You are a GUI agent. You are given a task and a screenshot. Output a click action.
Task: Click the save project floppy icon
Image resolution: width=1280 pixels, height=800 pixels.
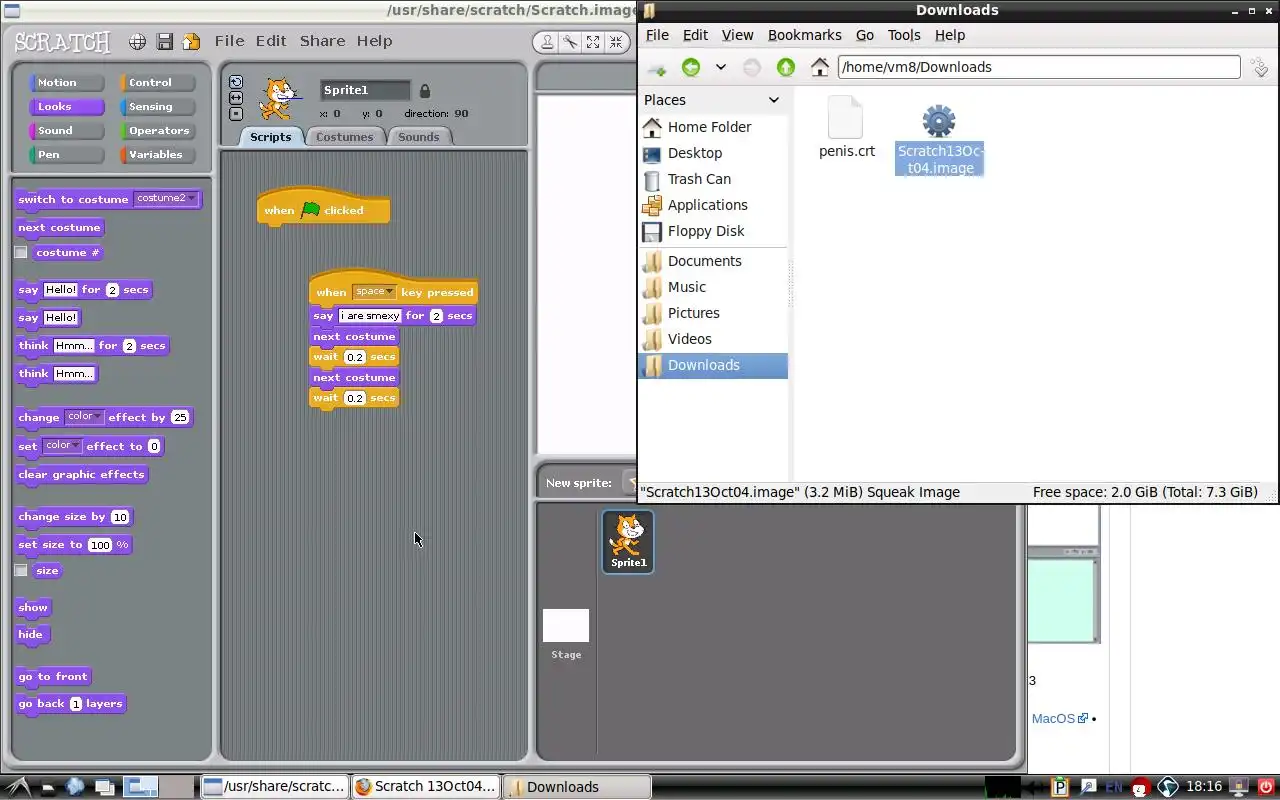point(165,42)
